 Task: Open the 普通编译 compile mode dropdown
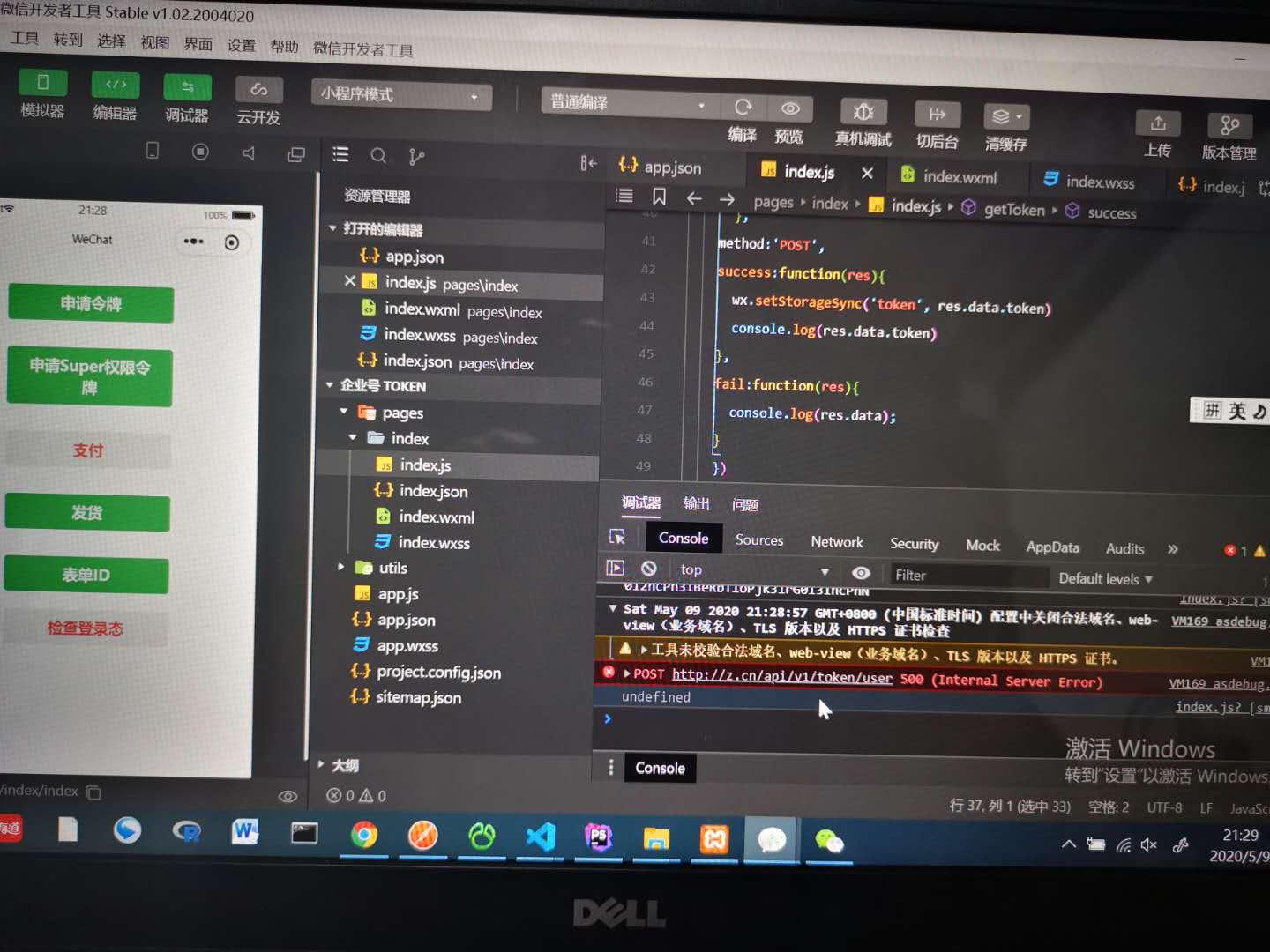(627, 103)
